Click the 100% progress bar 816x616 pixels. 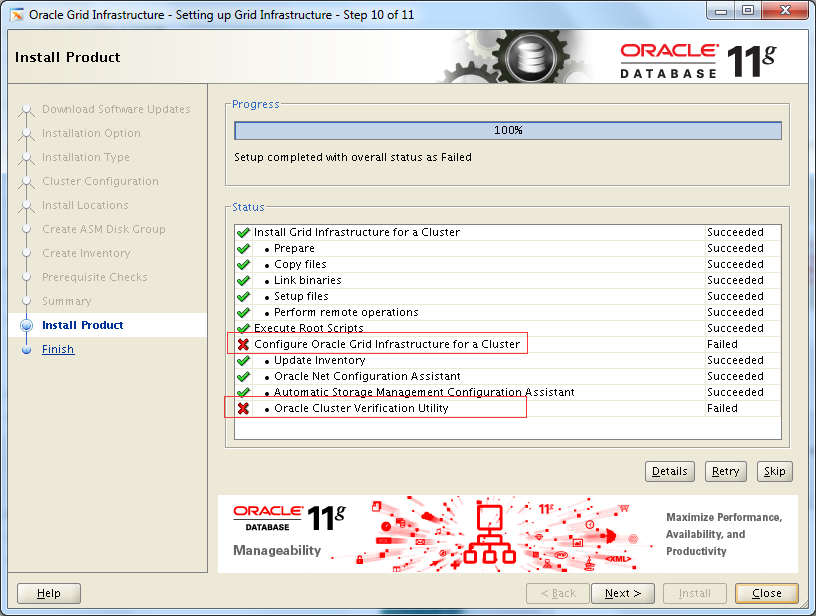pyautogui.click(x=508, y=131)
